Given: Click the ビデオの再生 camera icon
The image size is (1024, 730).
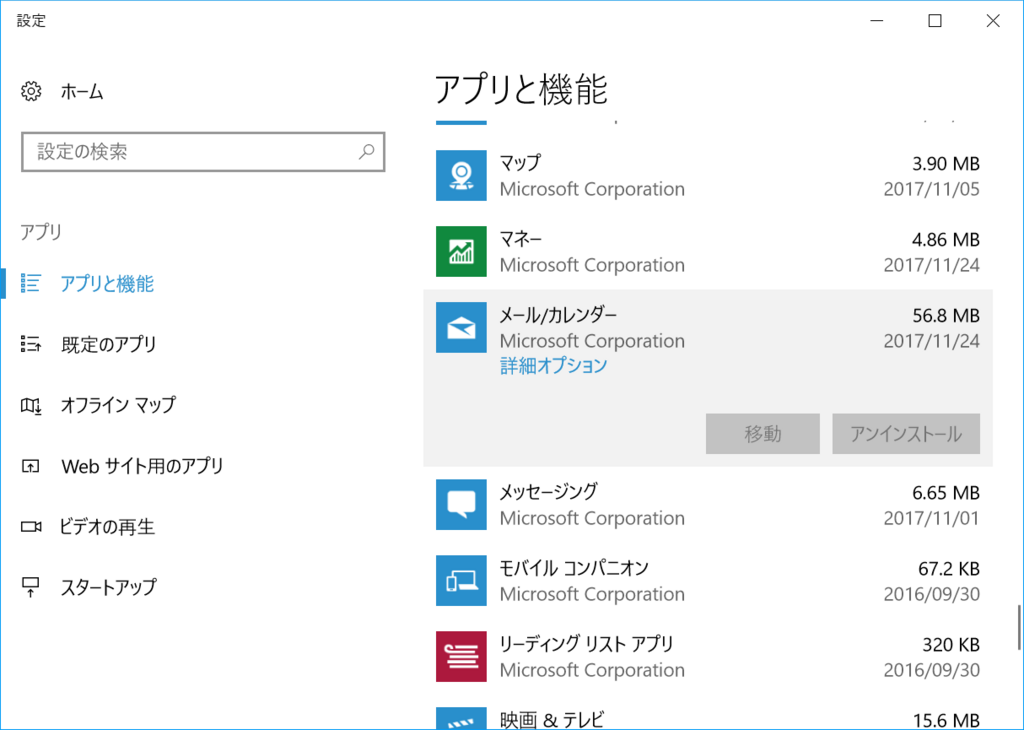Looking at the screenshot, I should (31, 526).
